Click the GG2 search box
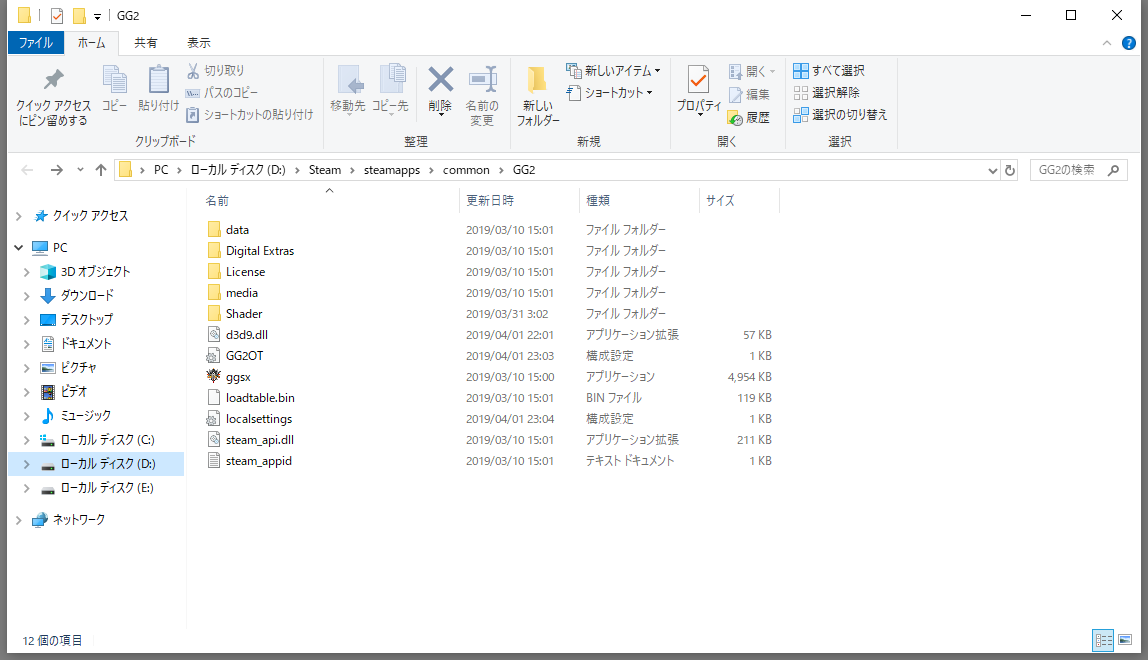Viewport: 1148px width, 660px height. (1078, 170)
